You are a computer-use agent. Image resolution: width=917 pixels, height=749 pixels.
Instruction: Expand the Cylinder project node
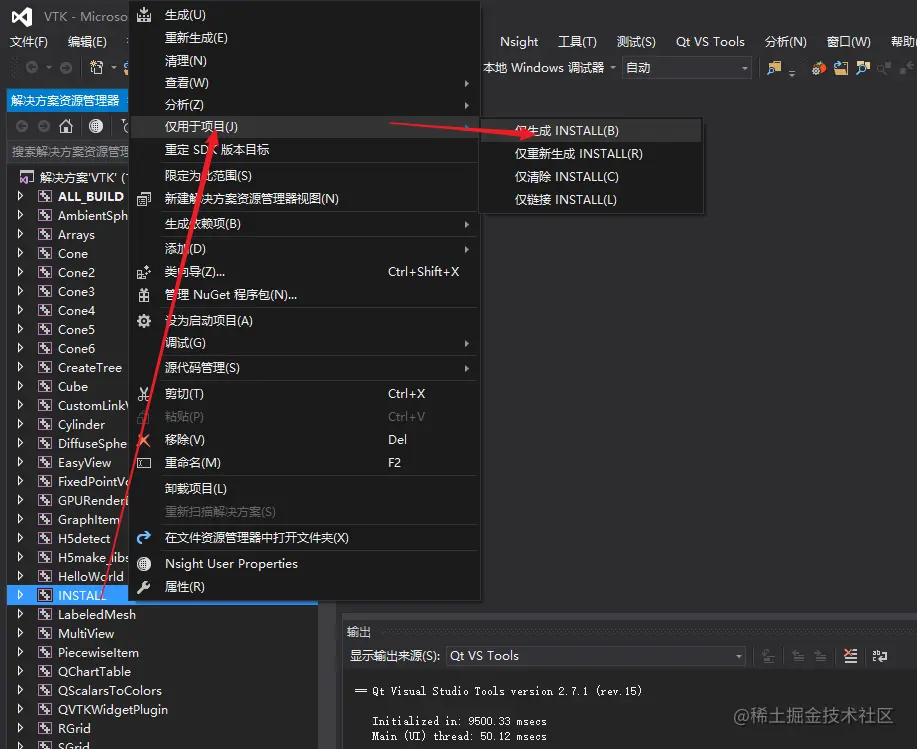(x=20, y=424)
